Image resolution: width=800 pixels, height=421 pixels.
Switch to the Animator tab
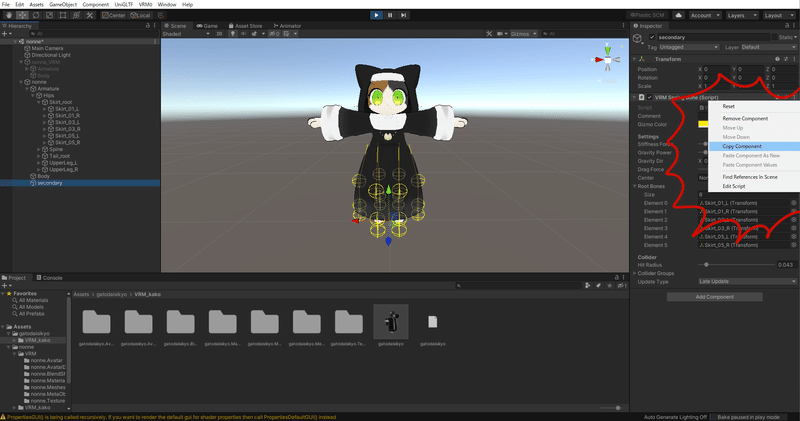pos(287,26)
